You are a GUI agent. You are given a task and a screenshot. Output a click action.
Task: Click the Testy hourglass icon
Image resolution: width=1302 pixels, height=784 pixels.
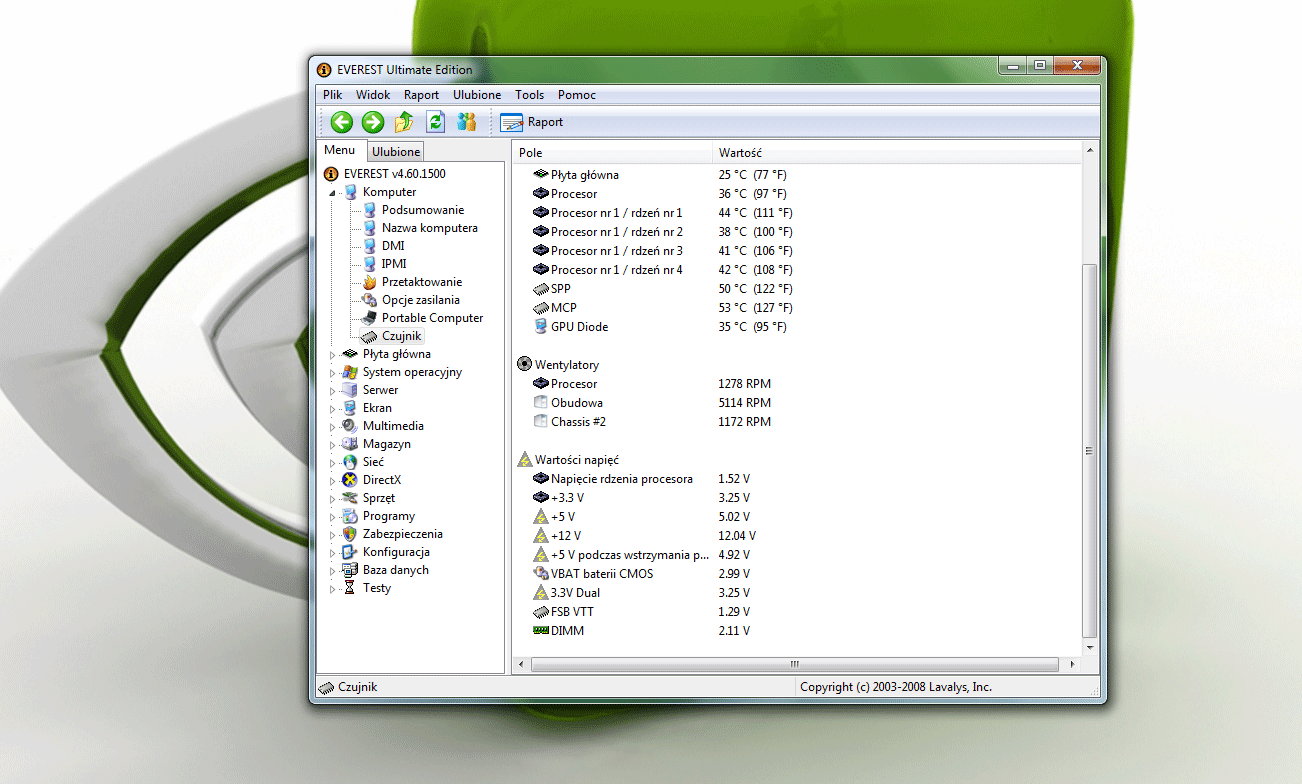[x=350, y=588]
